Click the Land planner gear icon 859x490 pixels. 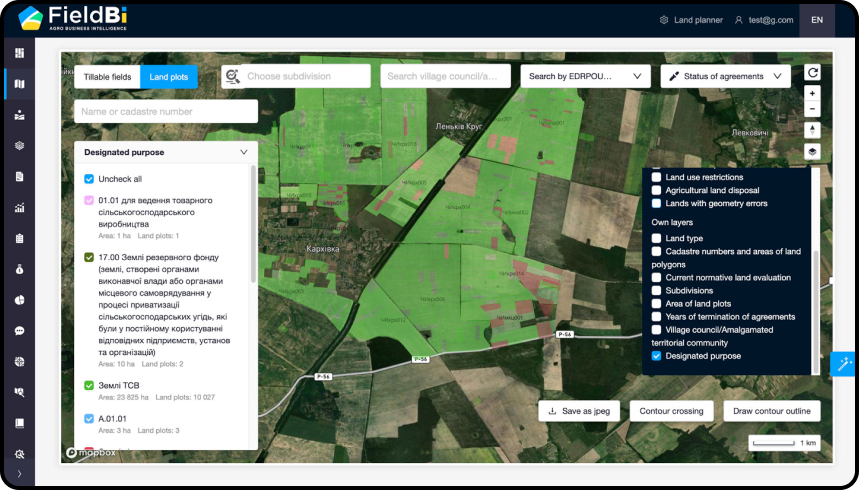pyautogui.click(x=664, y=20)
